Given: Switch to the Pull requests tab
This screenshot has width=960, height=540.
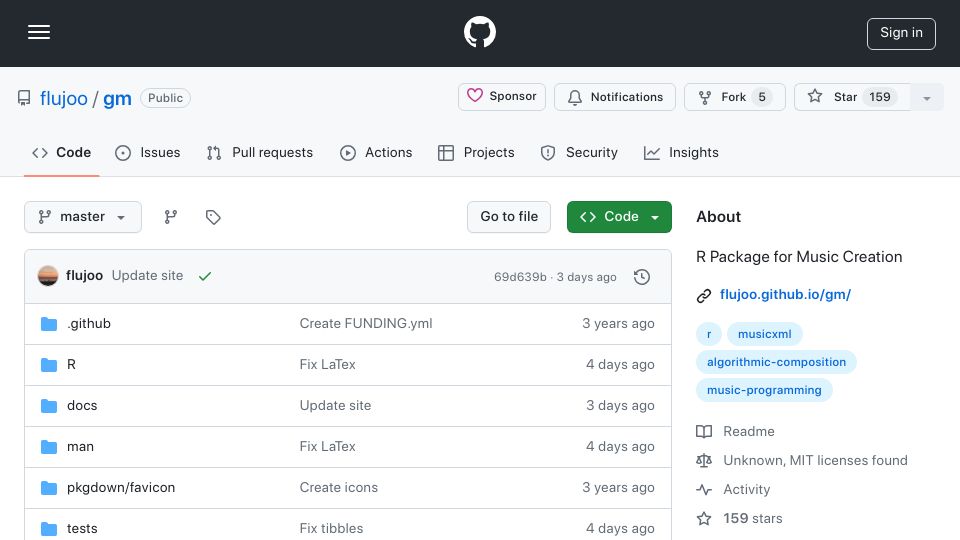Looking at the screenshot, I should (260, 152).
